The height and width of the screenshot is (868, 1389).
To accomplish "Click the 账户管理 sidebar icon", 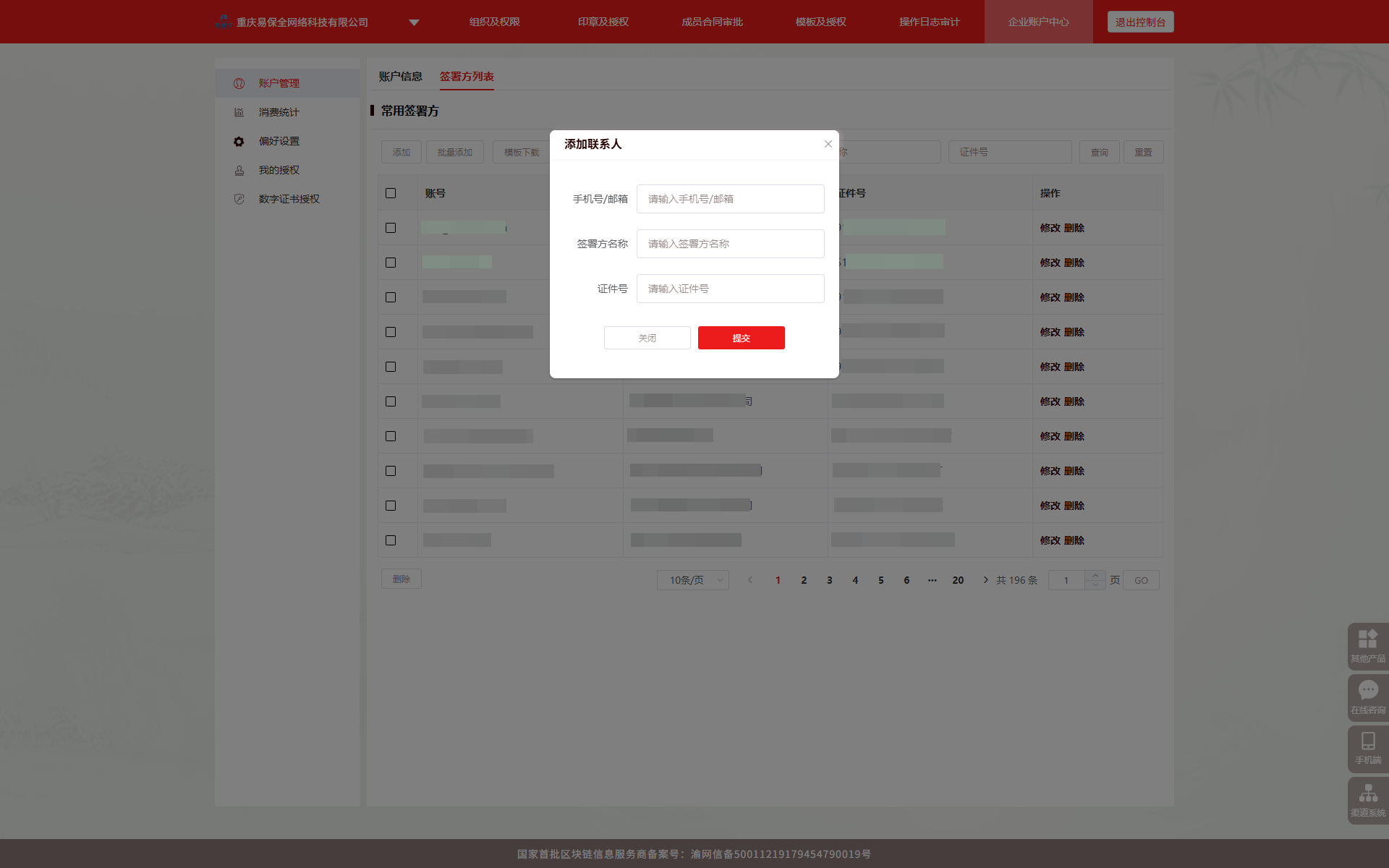I will (239, 83).
